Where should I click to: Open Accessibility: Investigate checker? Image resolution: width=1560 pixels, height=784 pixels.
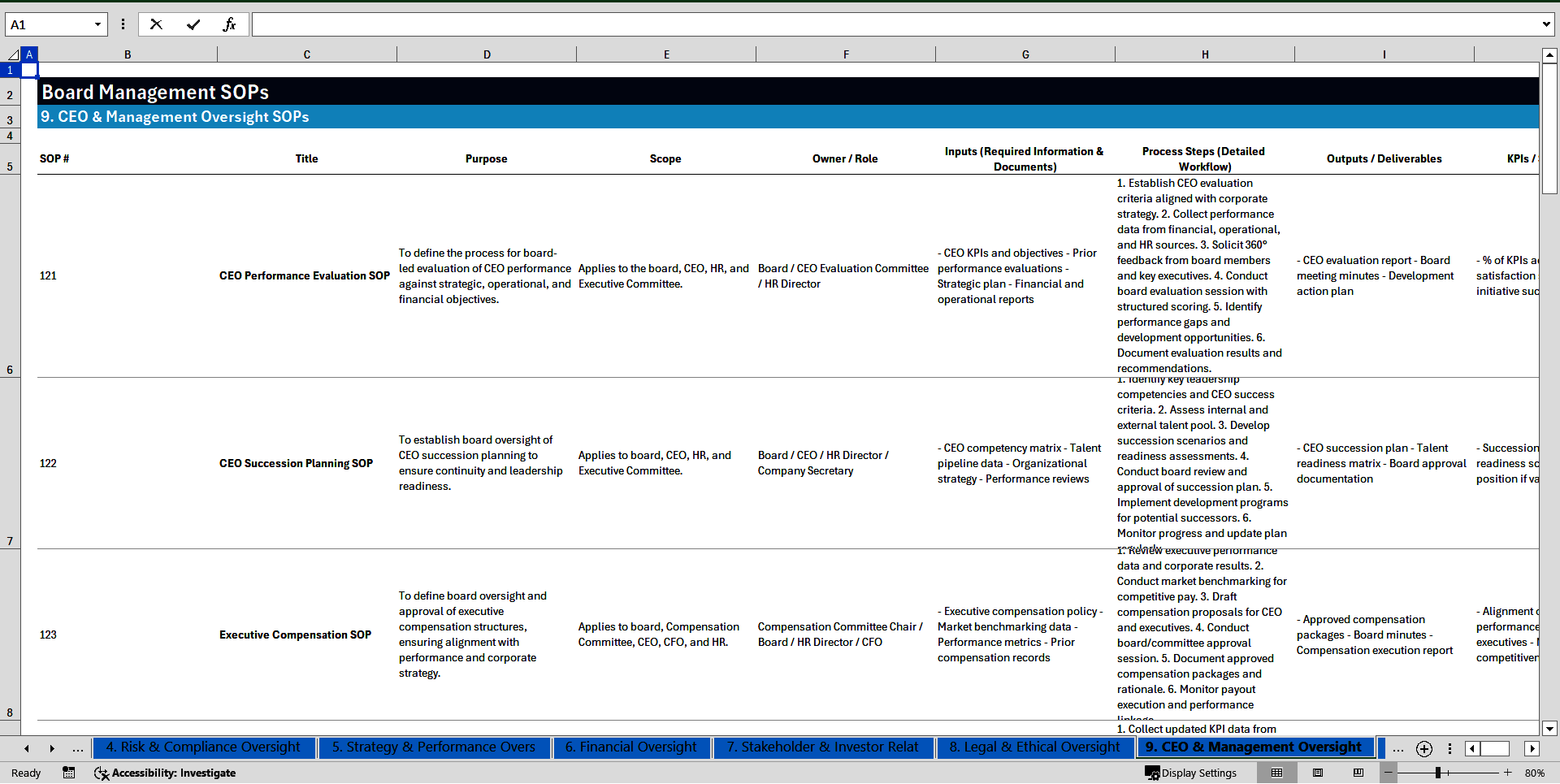[165, 773]
